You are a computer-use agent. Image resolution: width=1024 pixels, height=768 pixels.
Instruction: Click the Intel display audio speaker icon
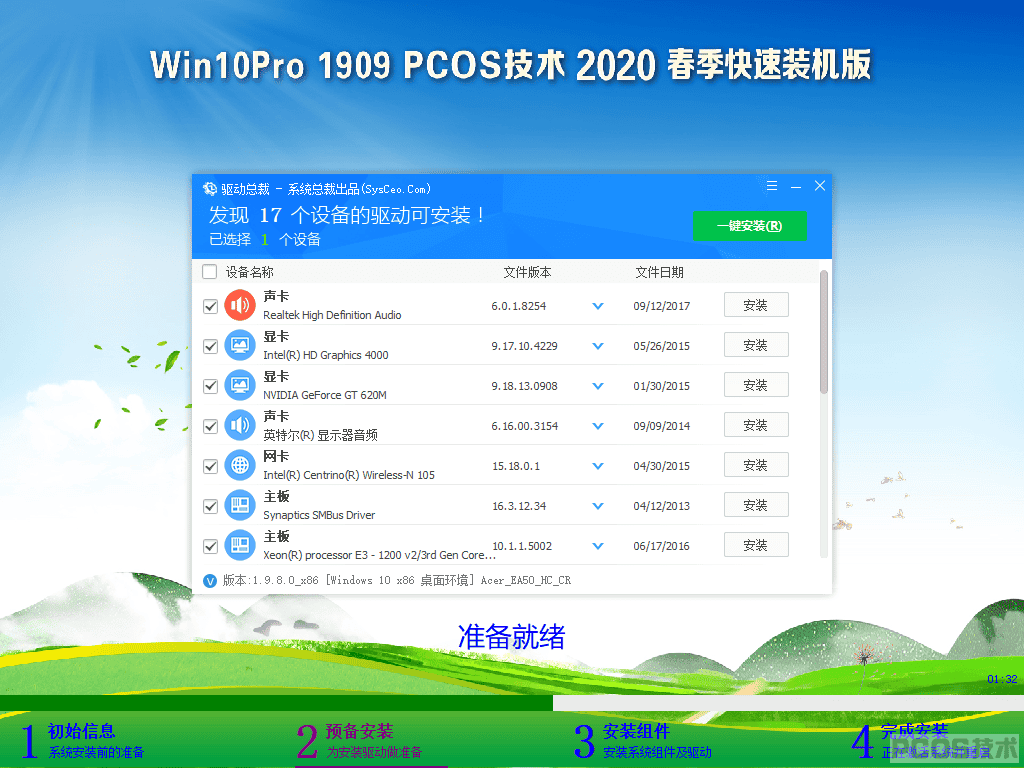click(240, 426)
